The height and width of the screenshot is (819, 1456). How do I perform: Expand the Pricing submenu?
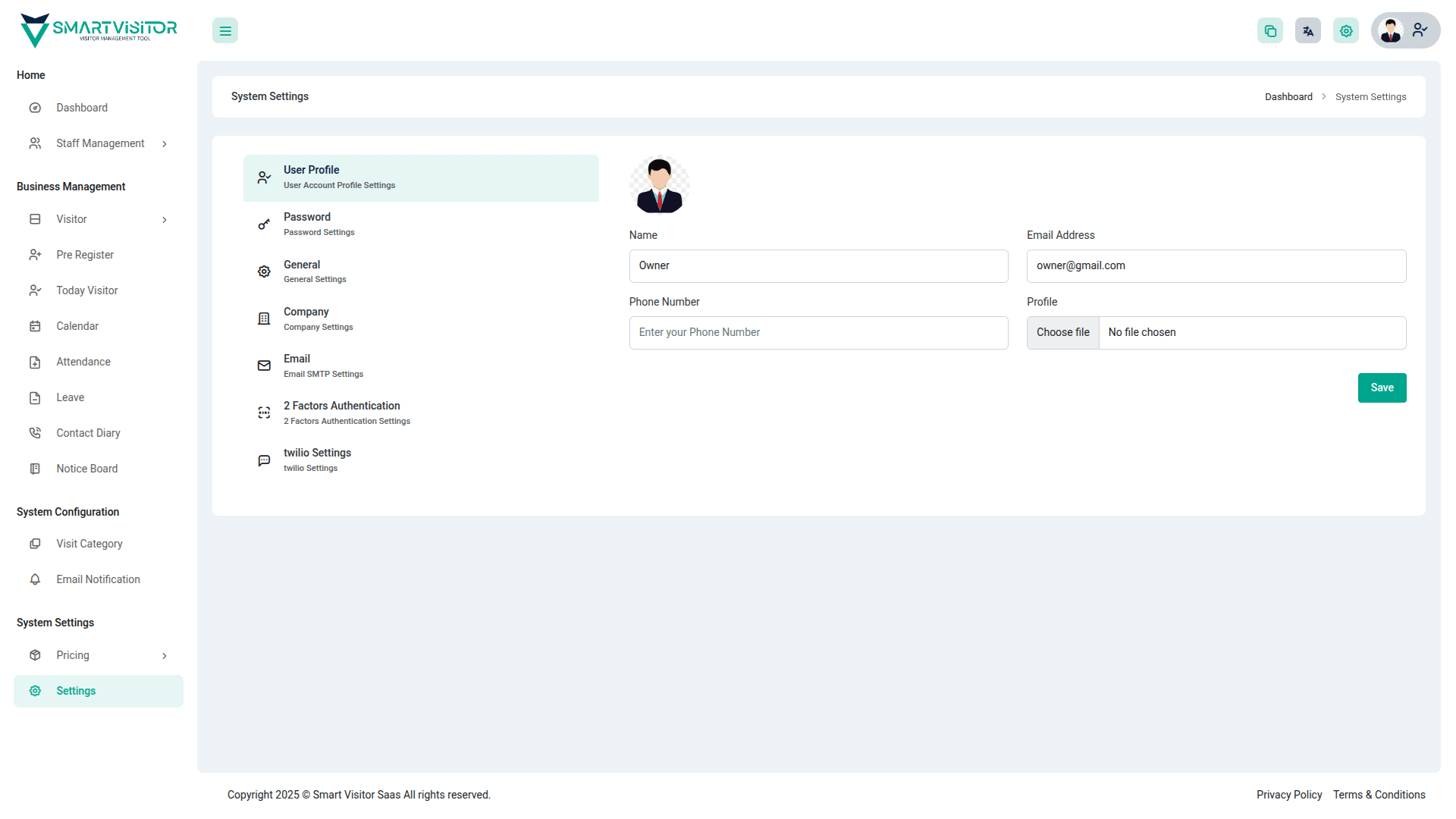[165, 656]
